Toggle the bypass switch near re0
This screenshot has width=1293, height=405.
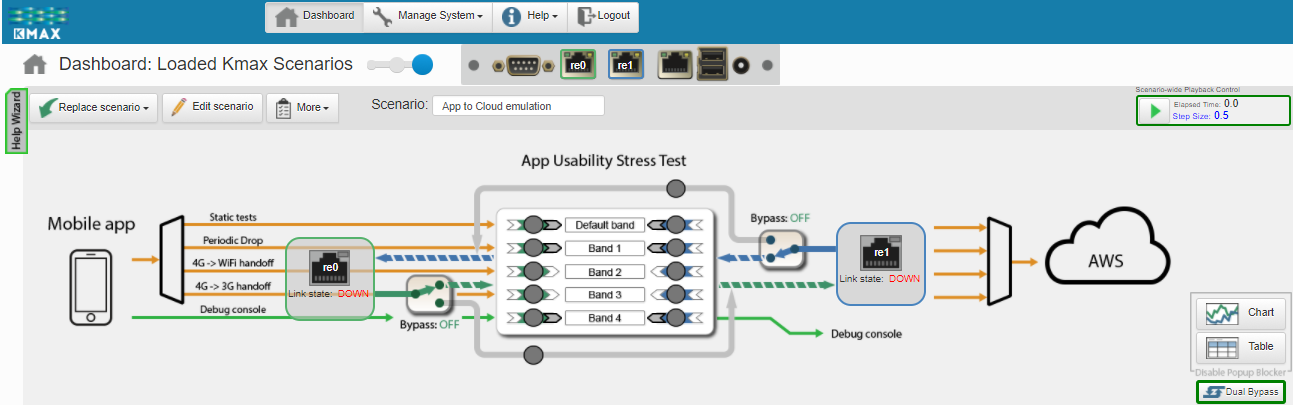[x=430, y=297]
